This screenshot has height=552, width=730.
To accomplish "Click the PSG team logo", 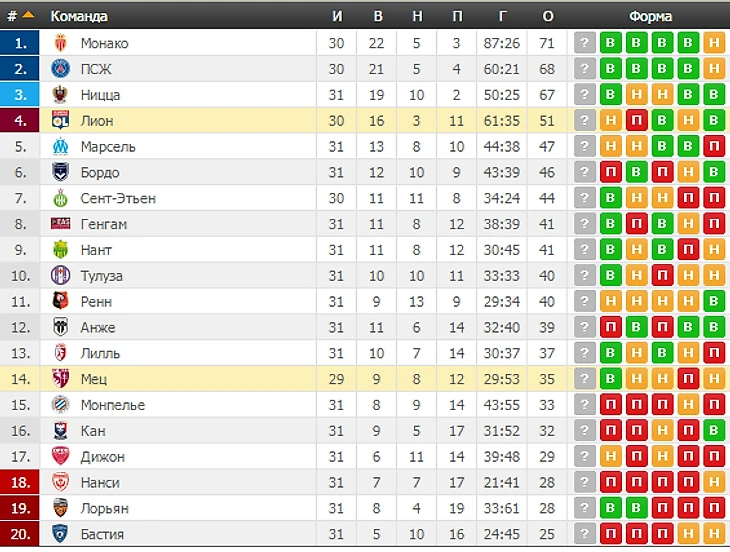I will [x=60, y=69].
